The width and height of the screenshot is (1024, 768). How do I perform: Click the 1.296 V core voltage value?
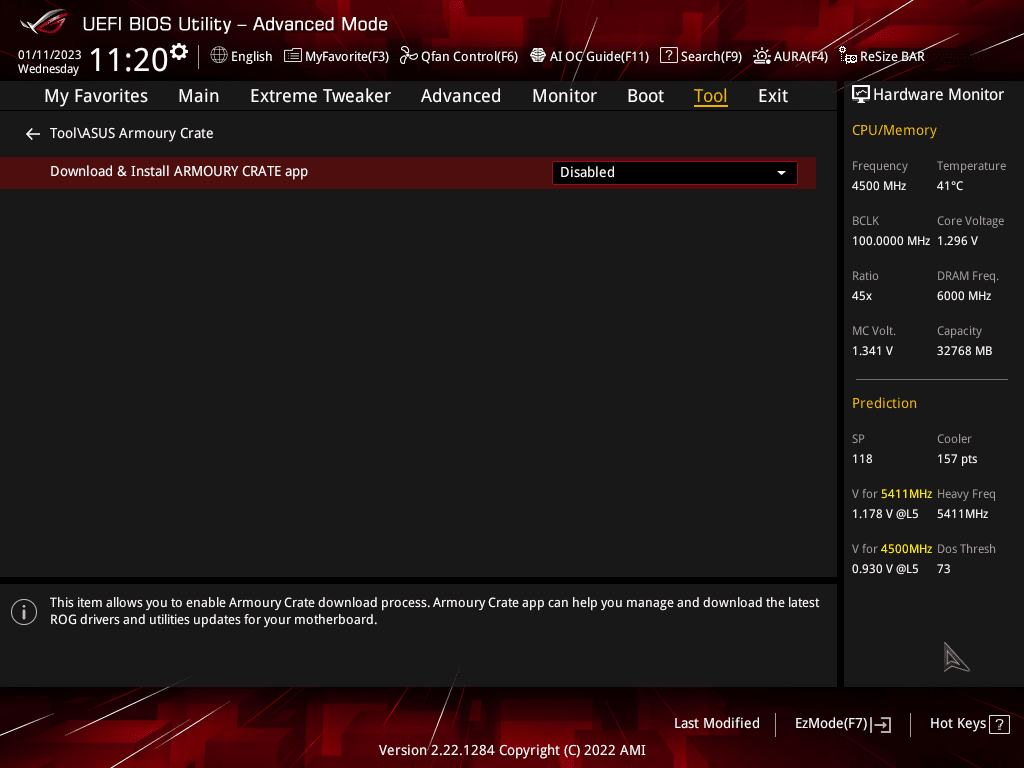(x=957, y=241)
